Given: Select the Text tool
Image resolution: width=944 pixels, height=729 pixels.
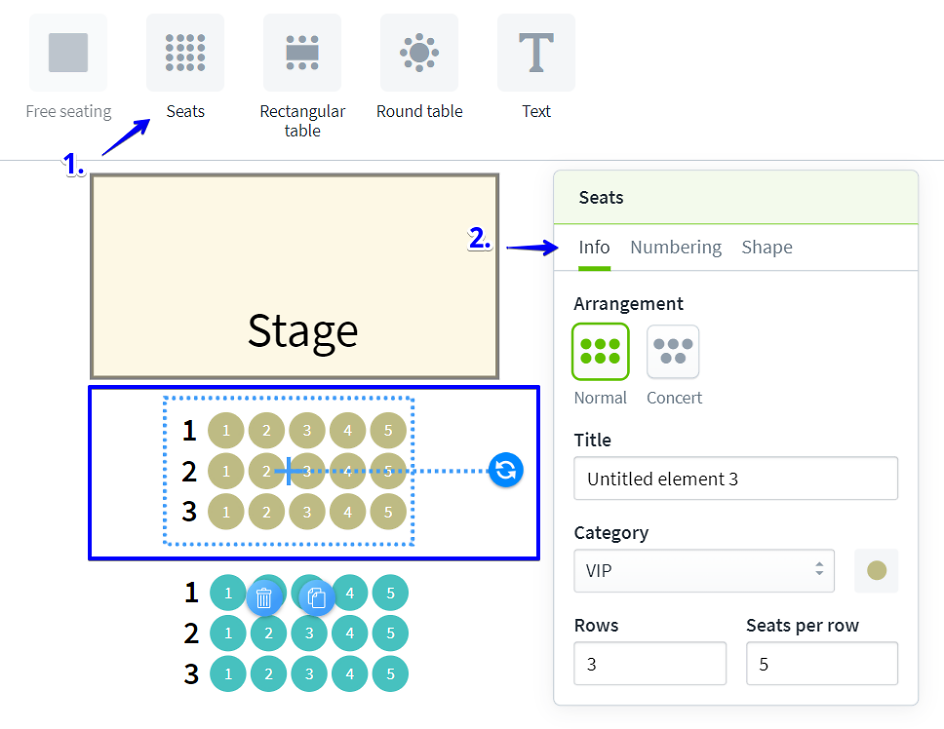Looking at the screenshot, I should [536, 53].
